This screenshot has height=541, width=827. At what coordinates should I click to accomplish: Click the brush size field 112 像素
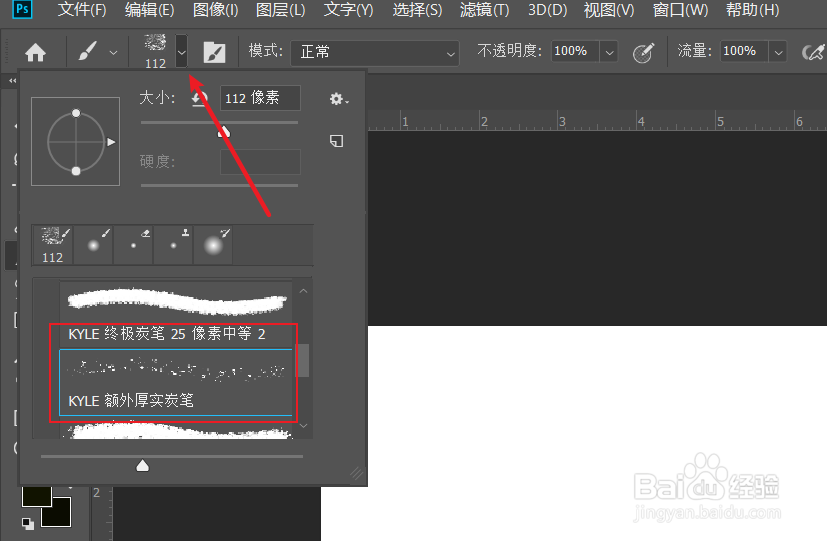pyautogui.click(x=260, y=98)
